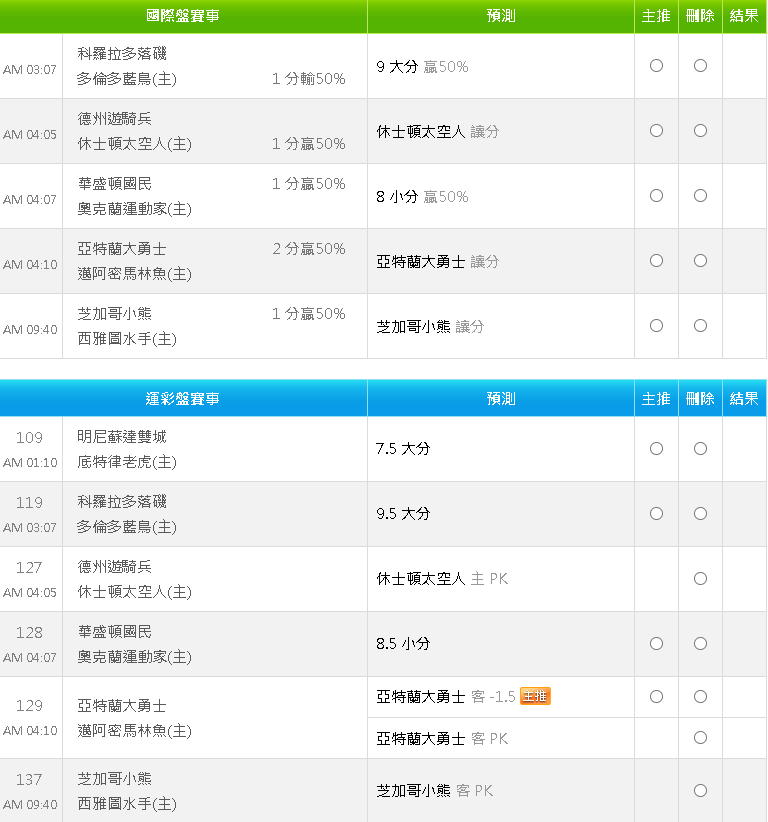Choose 刪除 for 華盛頓國民 game in 國際盤

pos(700,196)
